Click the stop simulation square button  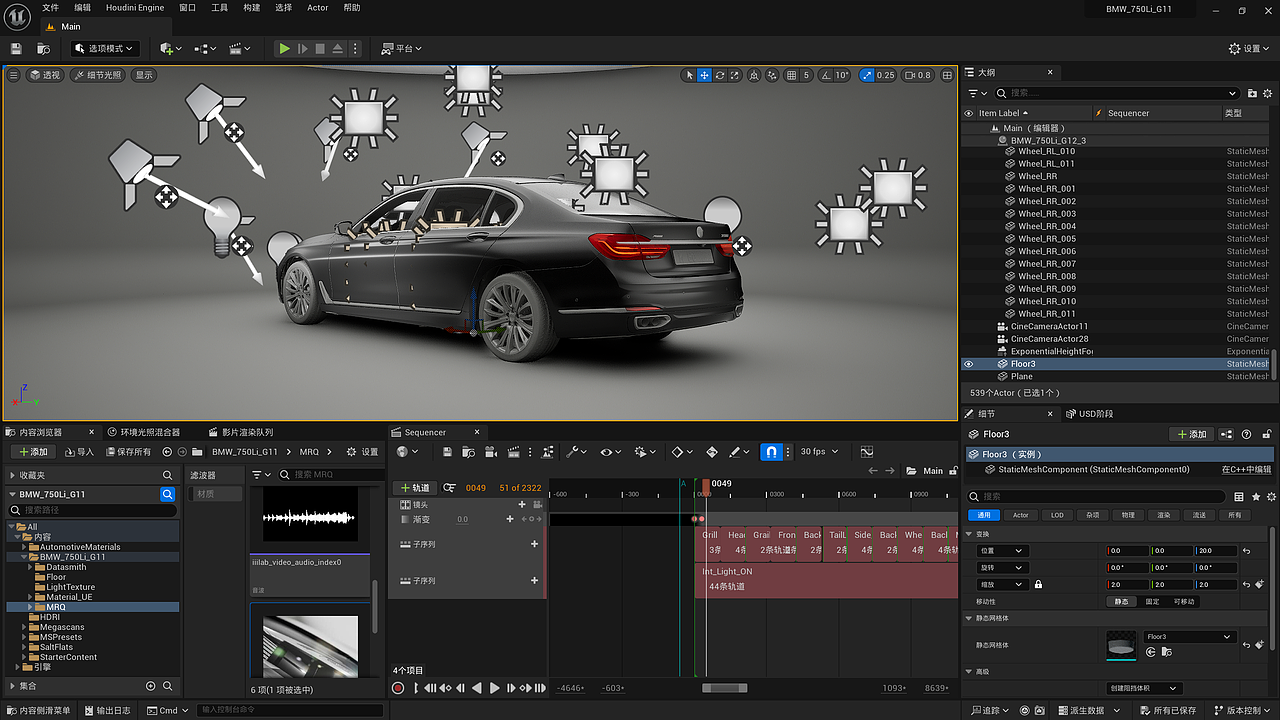pyautogui.click(x=320, y=48)
